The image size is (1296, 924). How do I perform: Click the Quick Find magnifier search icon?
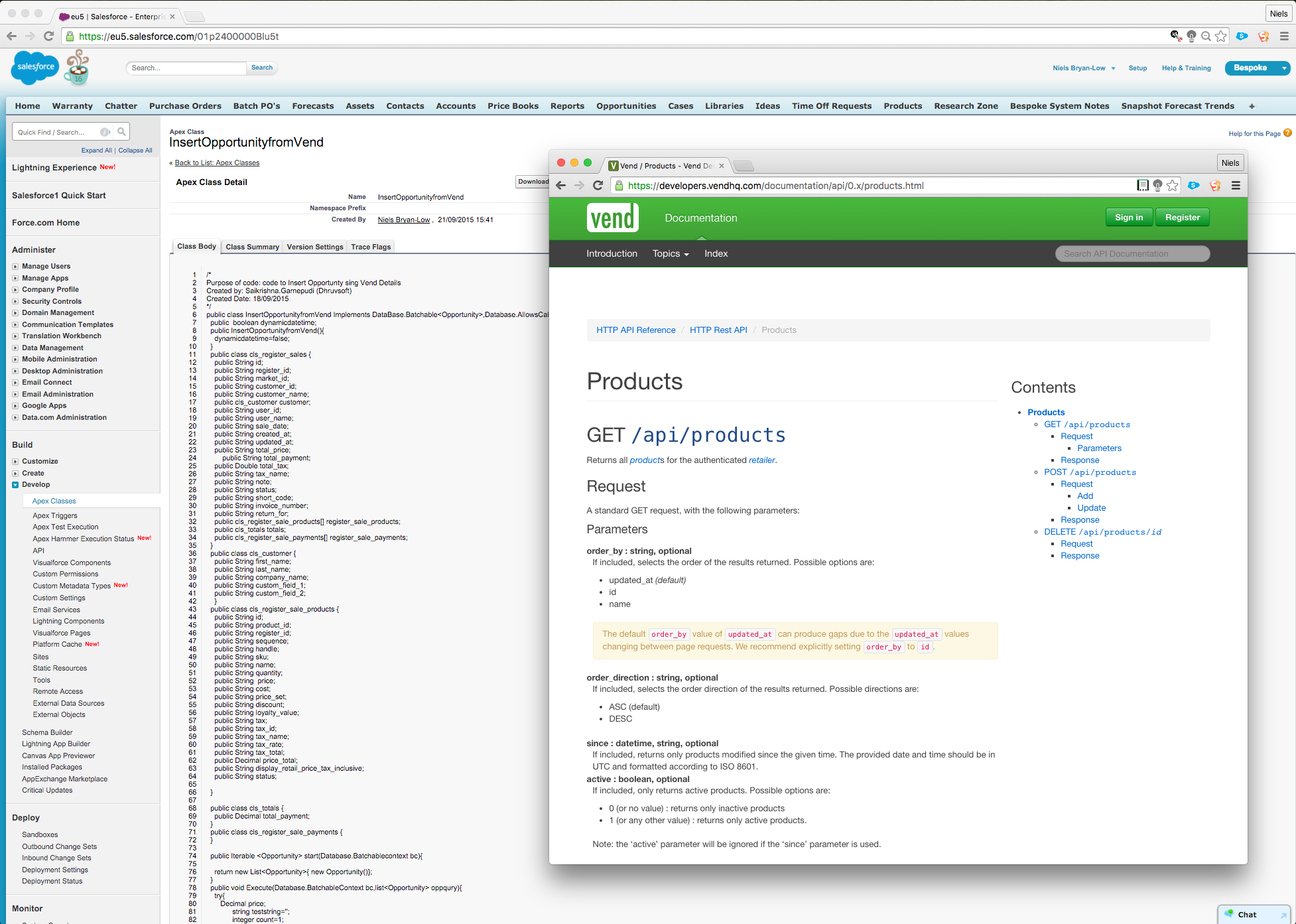pos(121,131)
